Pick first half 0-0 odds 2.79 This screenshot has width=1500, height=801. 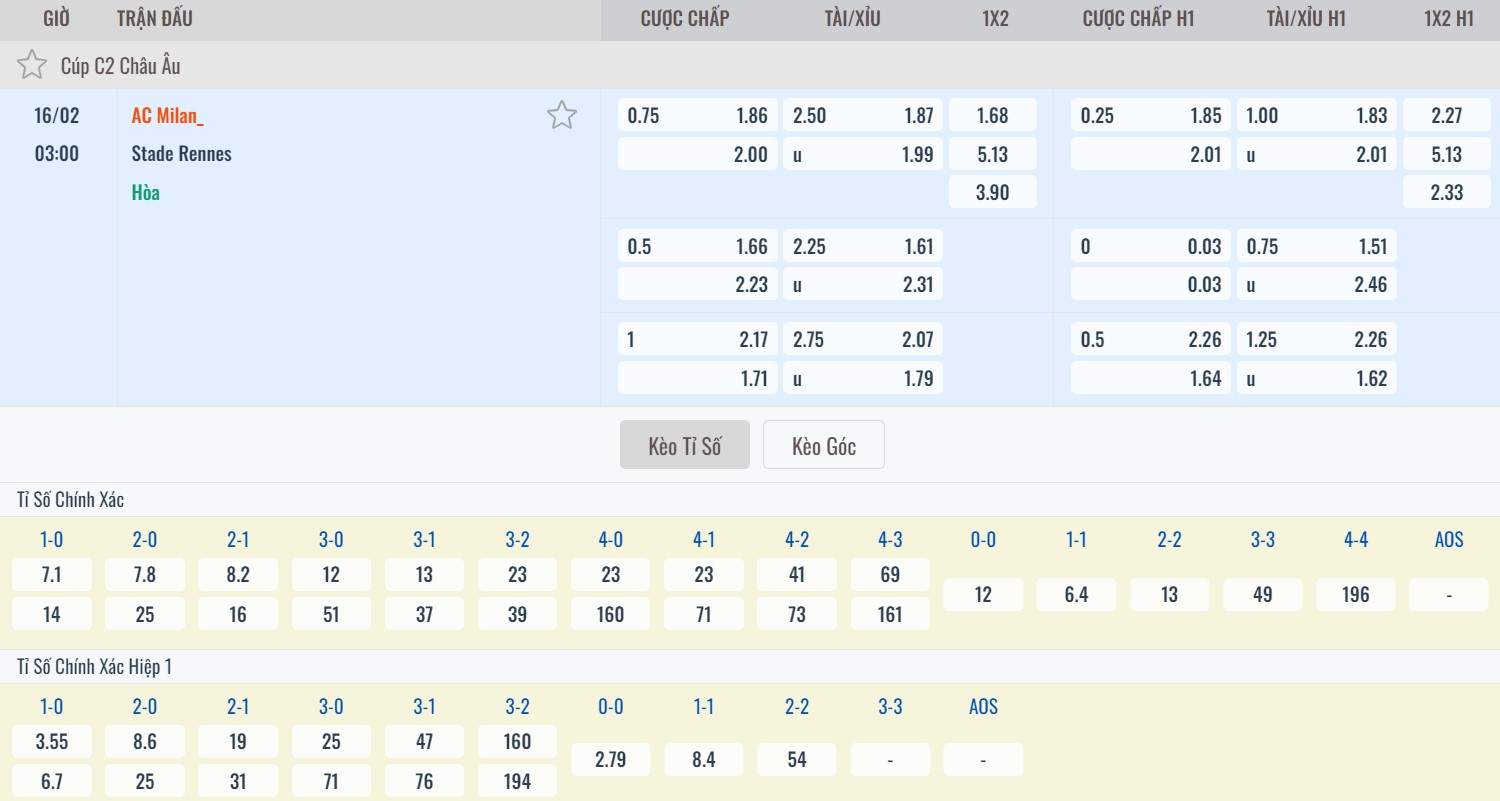coord(610,760)
